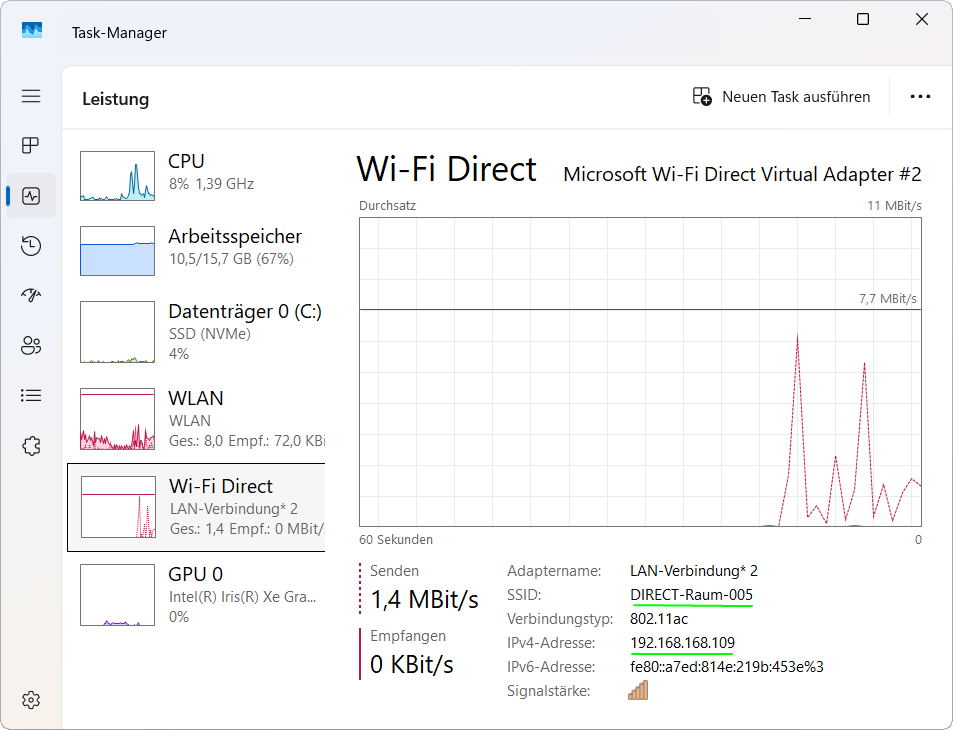Viewport: 953px width, 730px height.
Task: Click the Wi-Fi Direct mini graph thumbnail
Action: [118, 507]
